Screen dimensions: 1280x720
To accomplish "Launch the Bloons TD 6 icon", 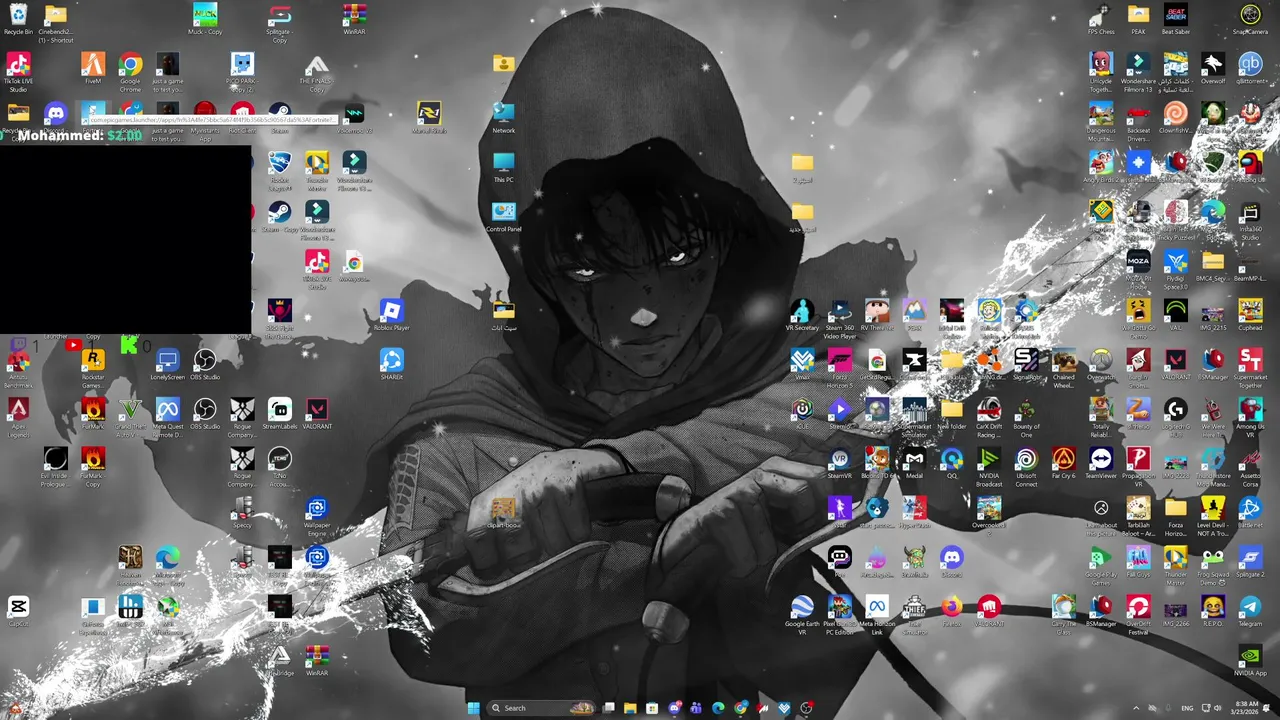I will (x=877, y=460).
